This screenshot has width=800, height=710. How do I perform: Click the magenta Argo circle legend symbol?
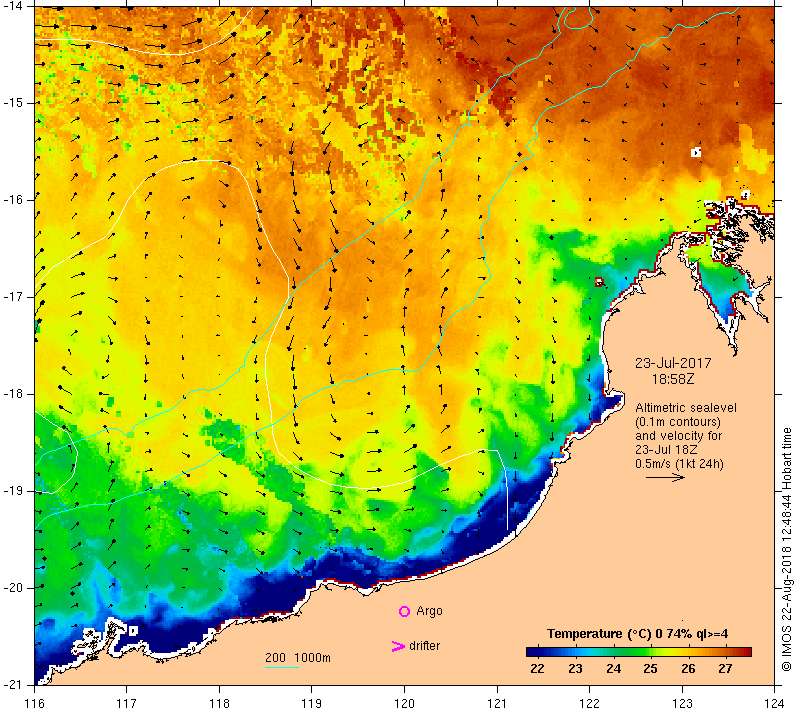tap(404, 611)
